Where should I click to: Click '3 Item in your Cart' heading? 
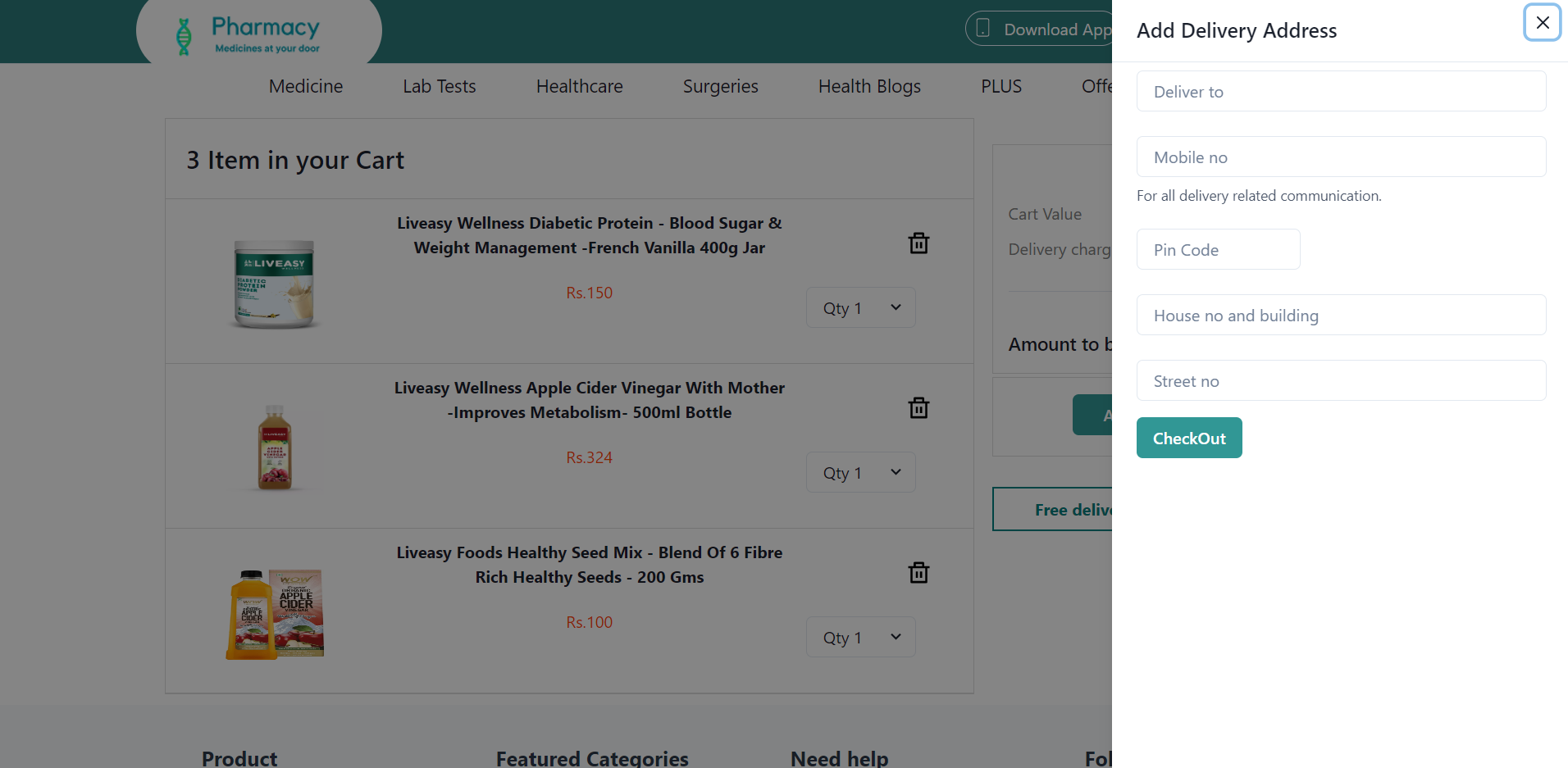click(x=295, y=160)
